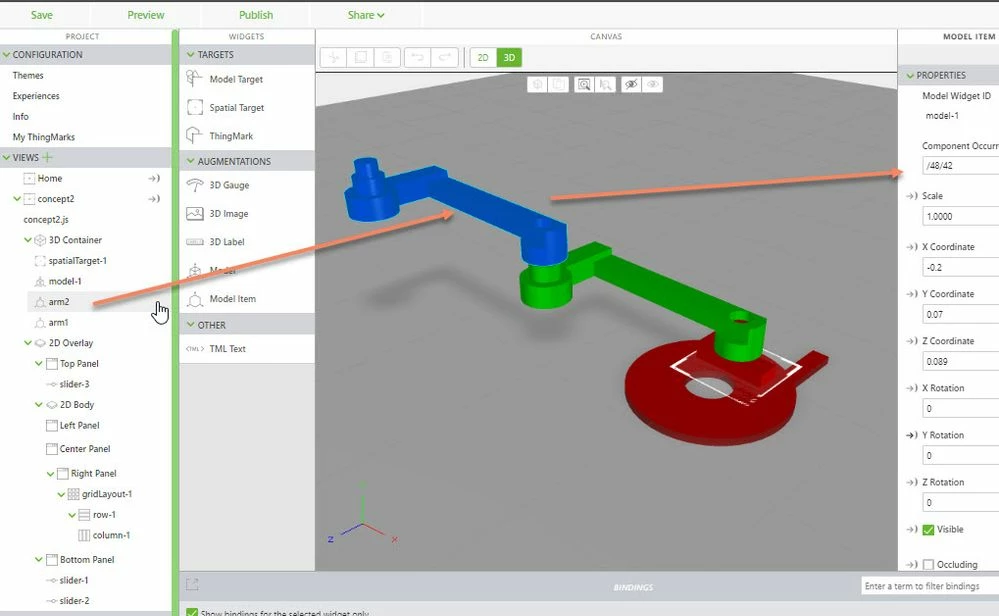This screenshot has height=616, width=999.
Task: Open Info configuration
Action: 20,117
